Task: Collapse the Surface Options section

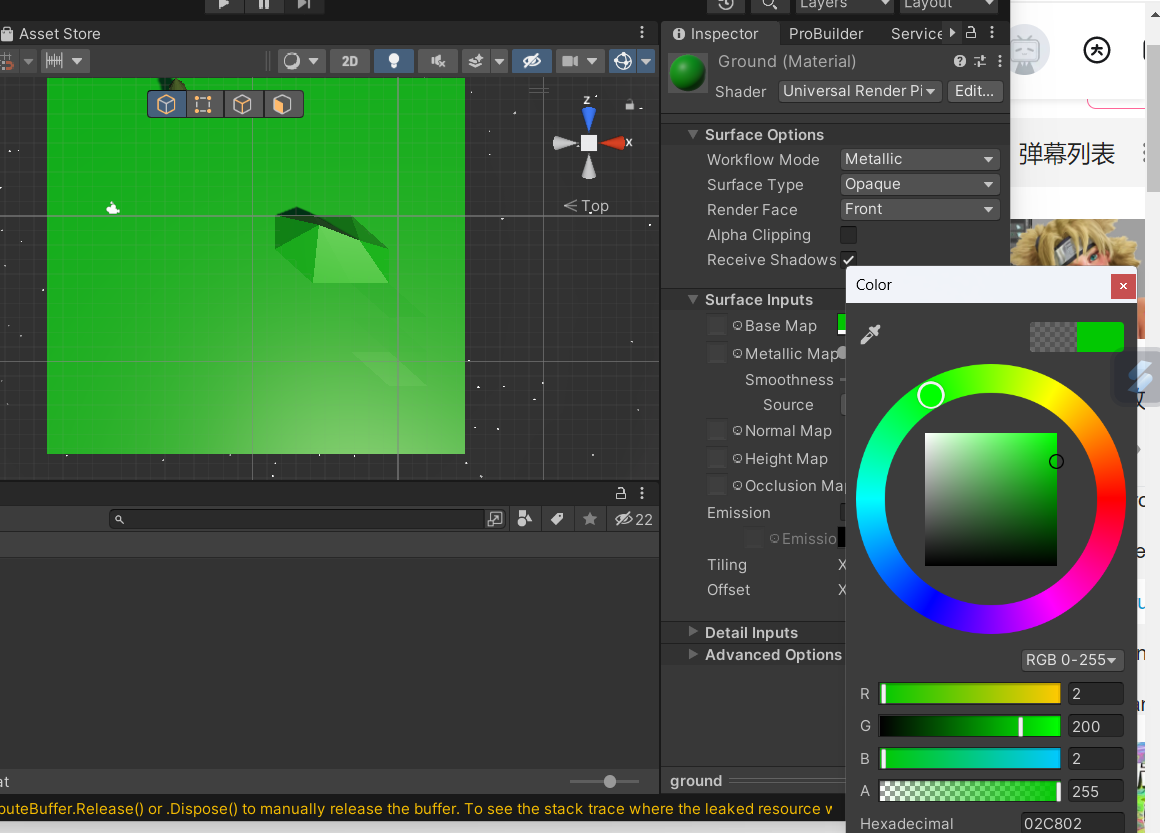Action: click(x=692, y=135)
